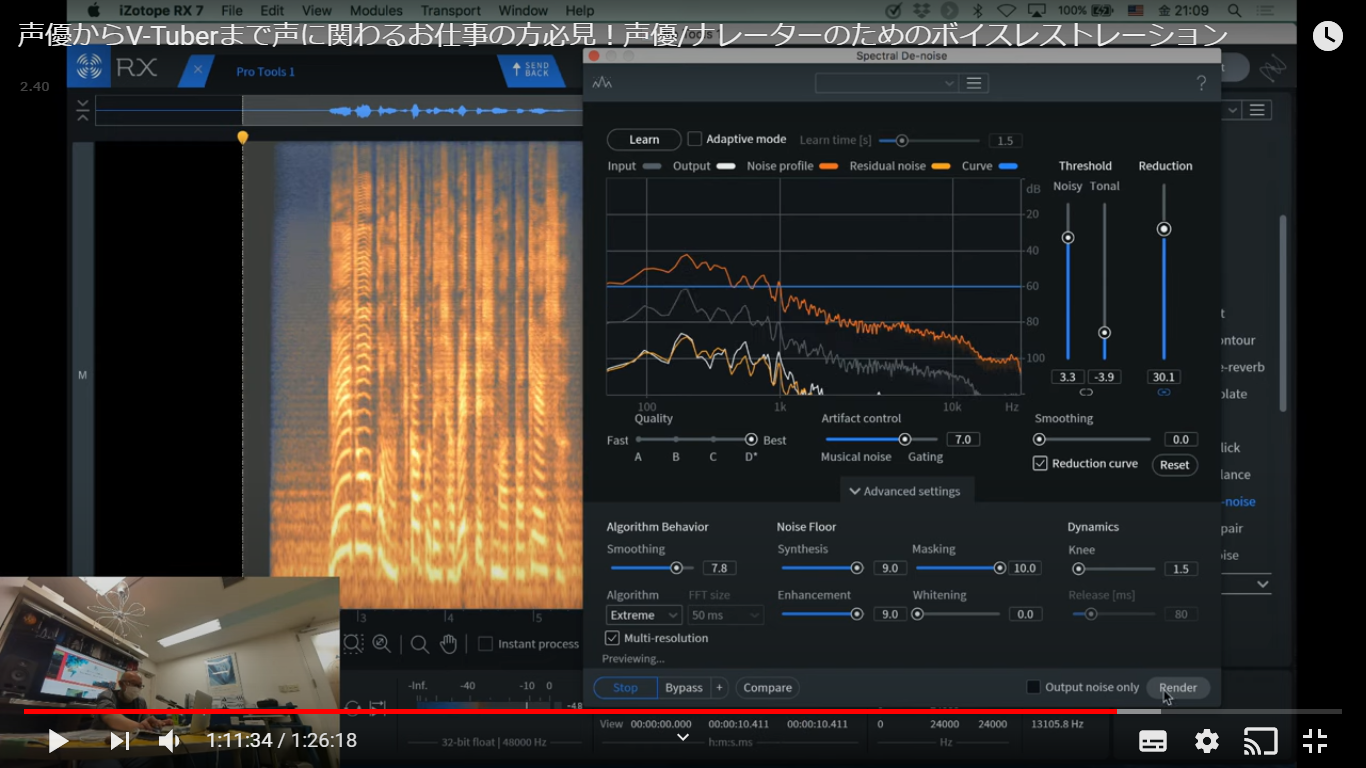Image resolution: width=1366 pixels, height=768 pixels.
Task: Click the Compare button
Action: [767, 688]
